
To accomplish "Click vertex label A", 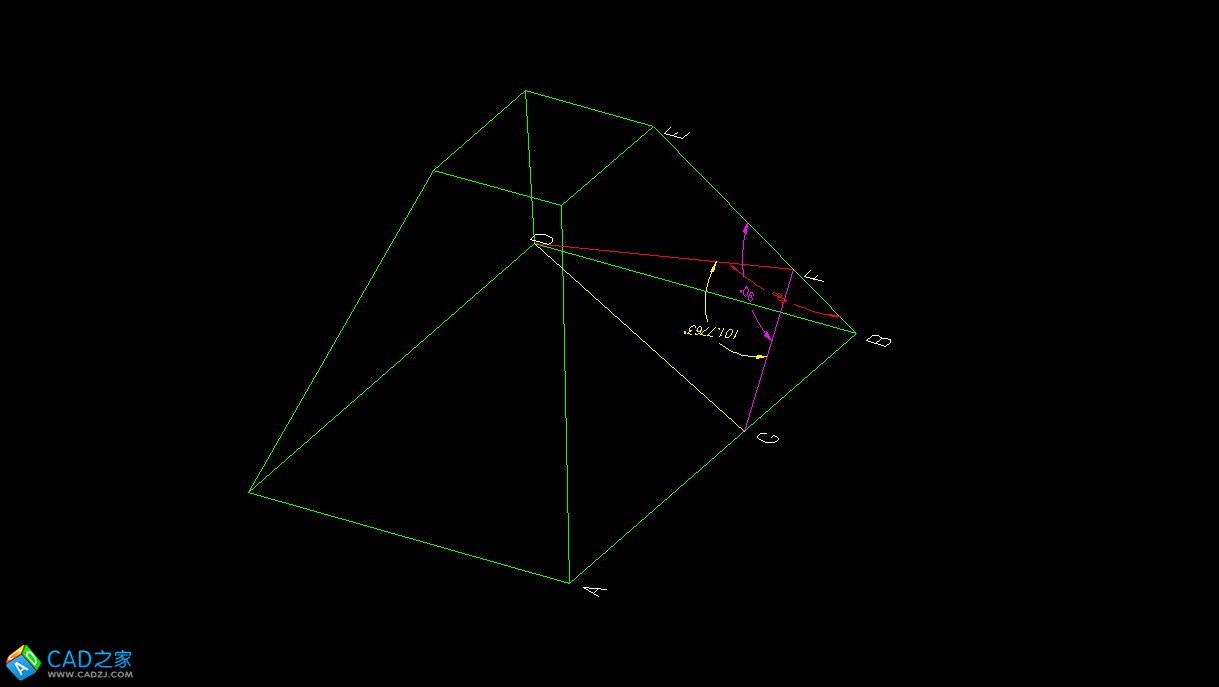I will coord(595,591).
